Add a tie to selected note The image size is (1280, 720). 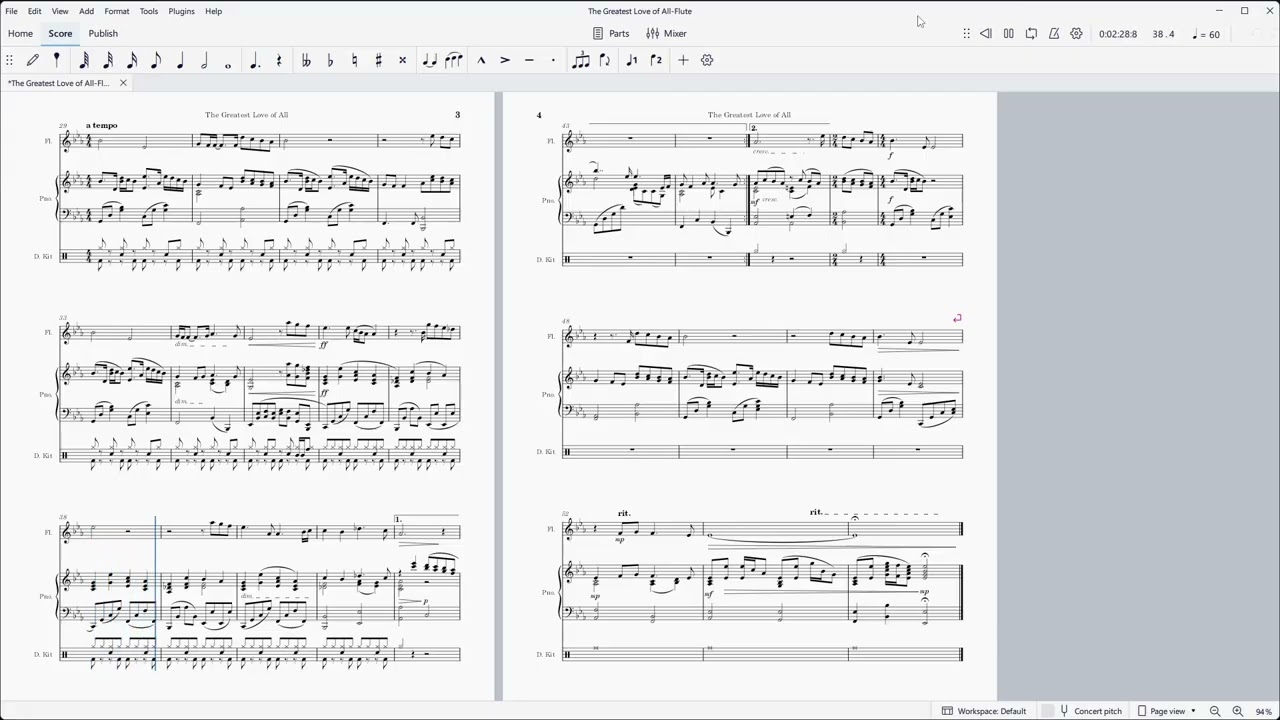point(429,60)
